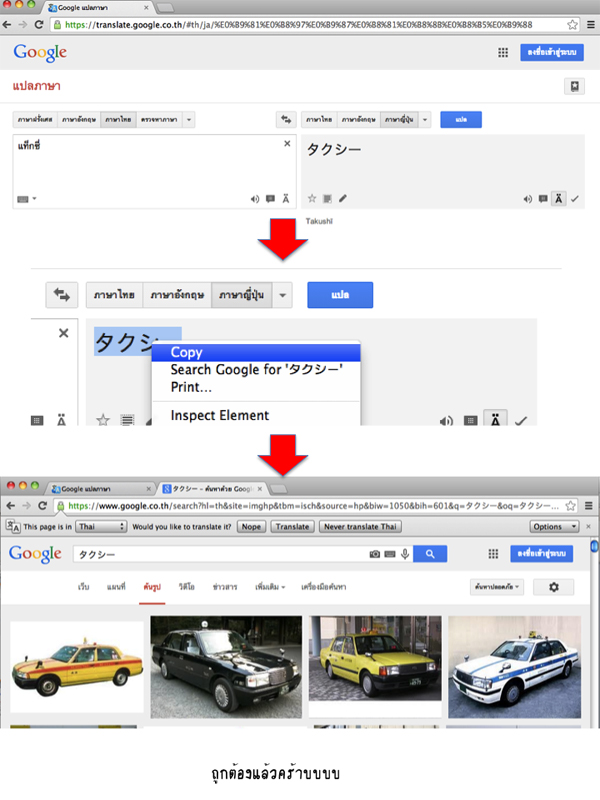Click the large checkmark icon in zoomed panel
Image resolution: width=600 pixels, height=800 pixels.
[x=521, y=420]
